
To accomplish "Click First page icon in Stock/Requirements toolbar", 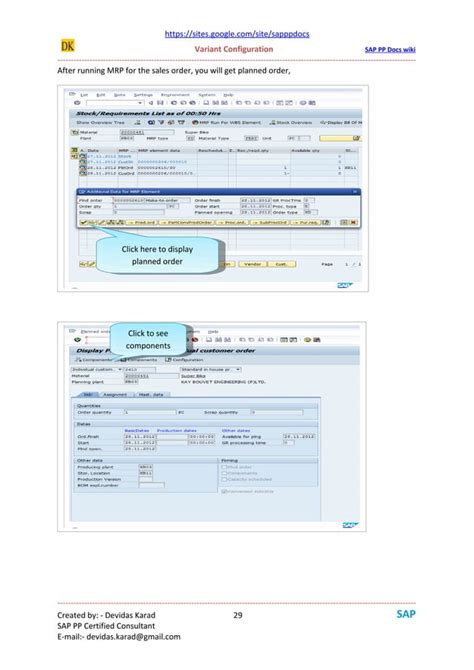I will tap(239, 103).
